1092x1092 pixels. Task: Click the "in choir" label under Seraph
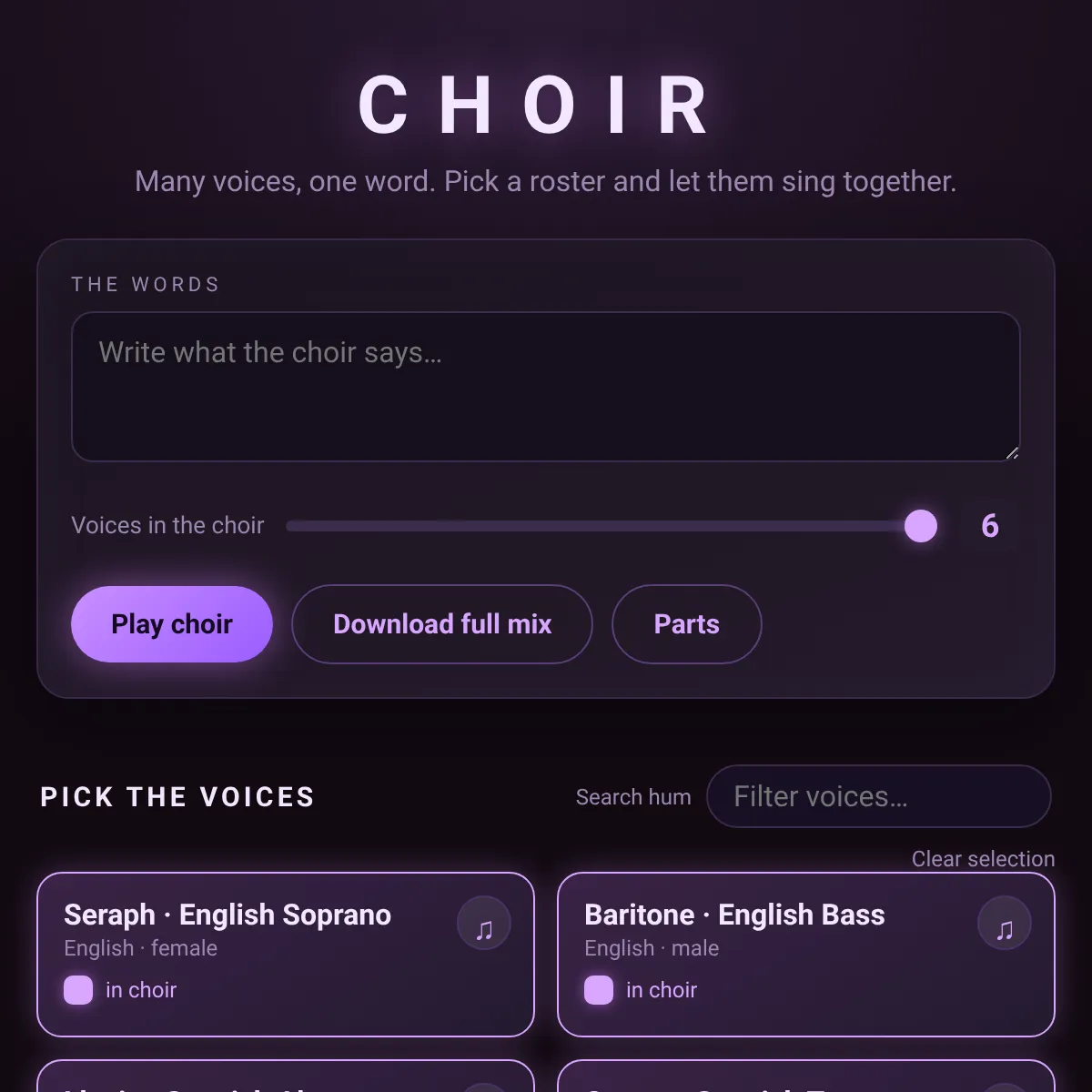coord(141,990)
